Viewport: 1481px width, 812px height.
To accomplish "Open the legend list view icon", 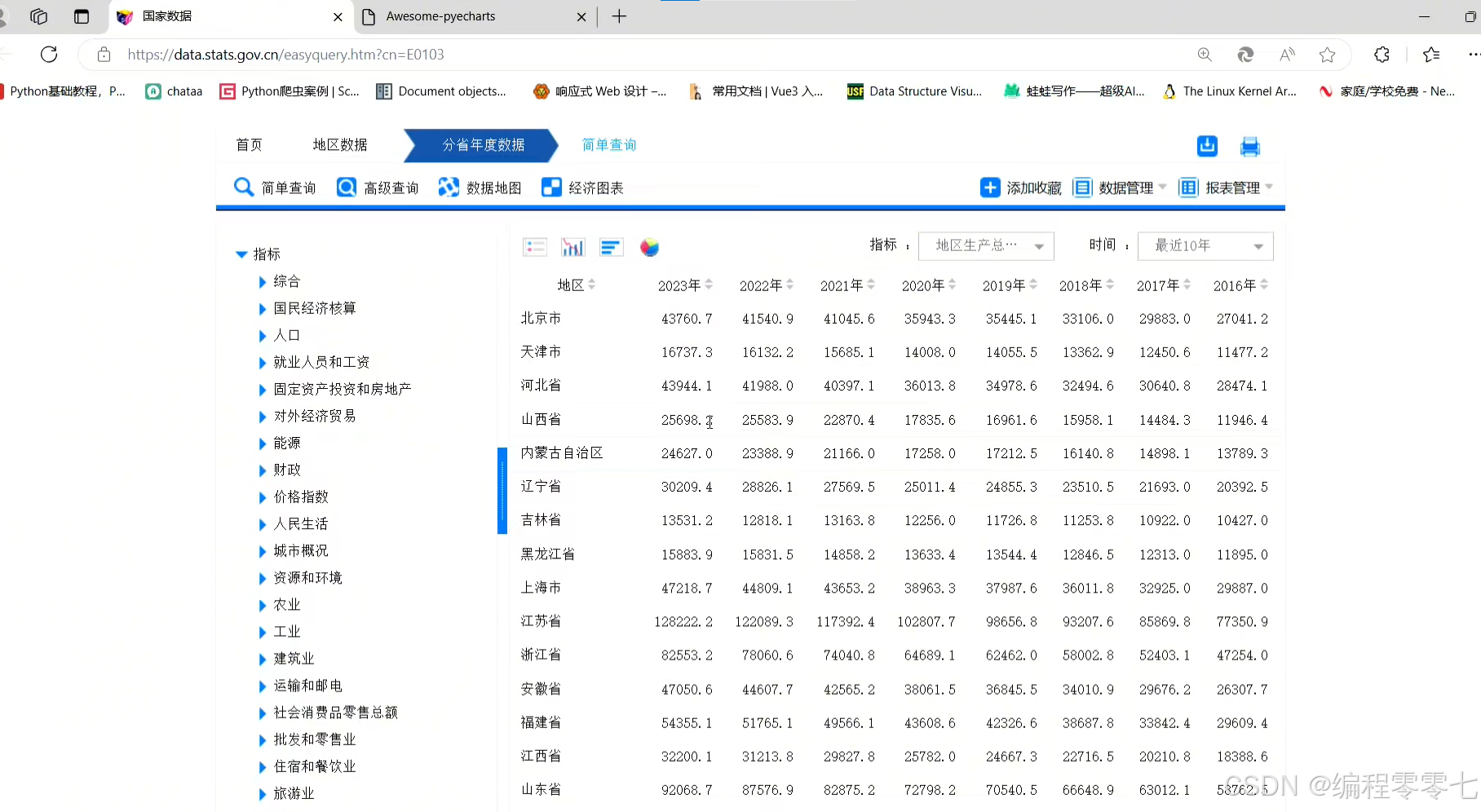I will [x=535, y=247].
